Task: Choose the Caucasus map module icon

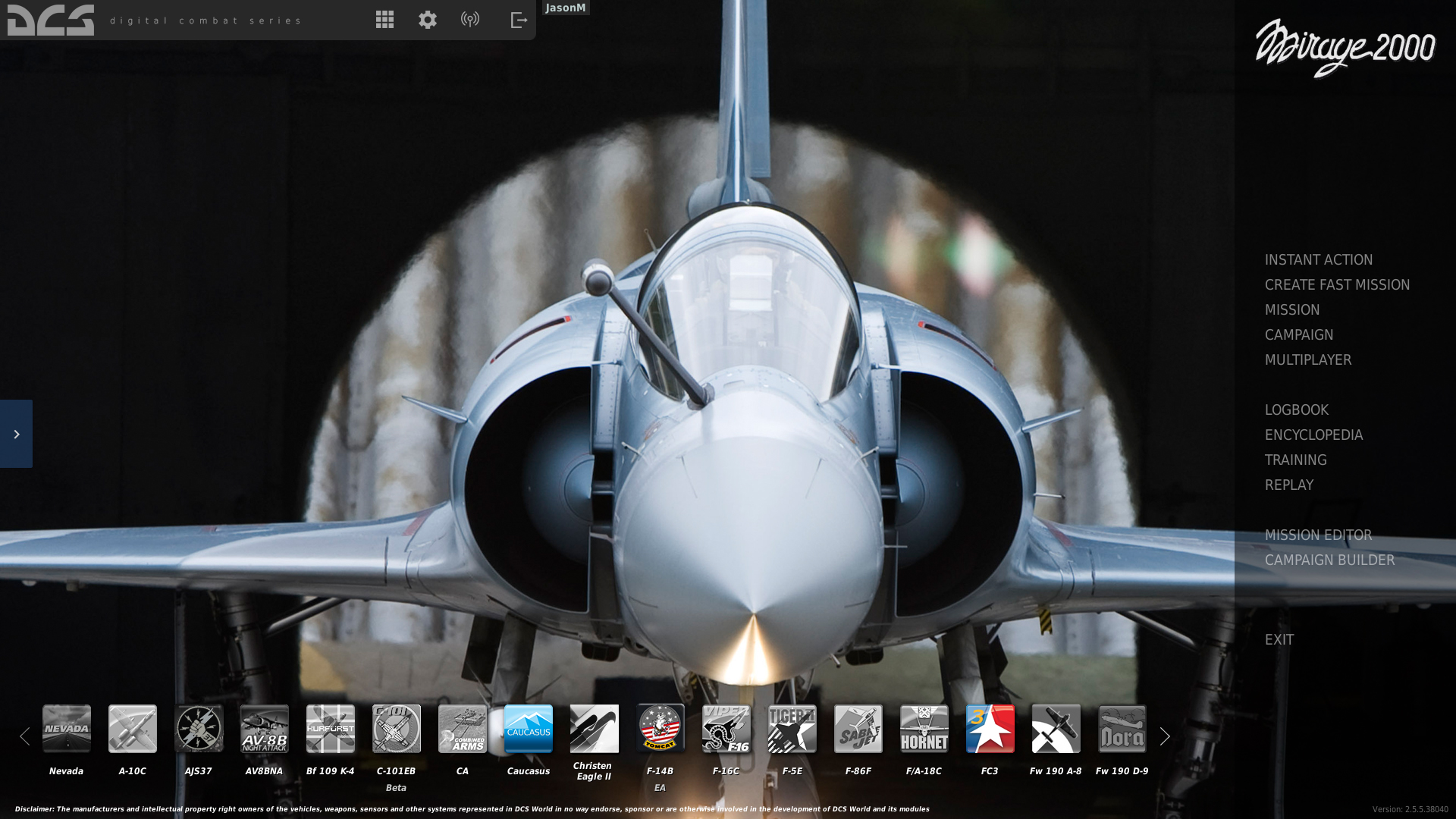Action: (x=528, y=729)
